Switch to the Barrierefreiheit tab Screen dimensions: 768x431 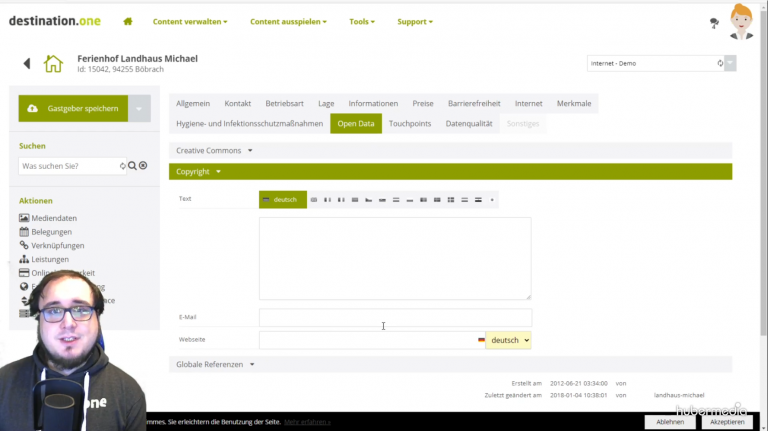(474, 103)
